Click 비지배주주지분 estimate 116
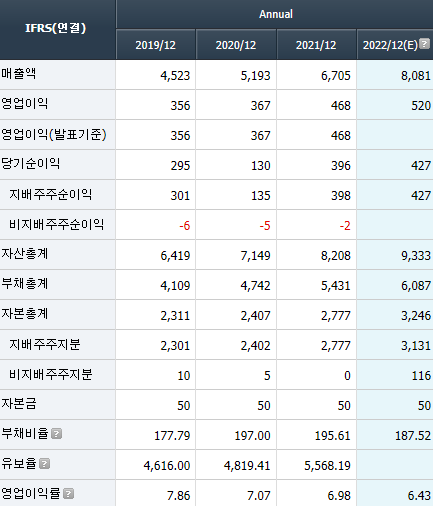The width and height of the screenshot is (433, 506). click(x=421, y=376)
